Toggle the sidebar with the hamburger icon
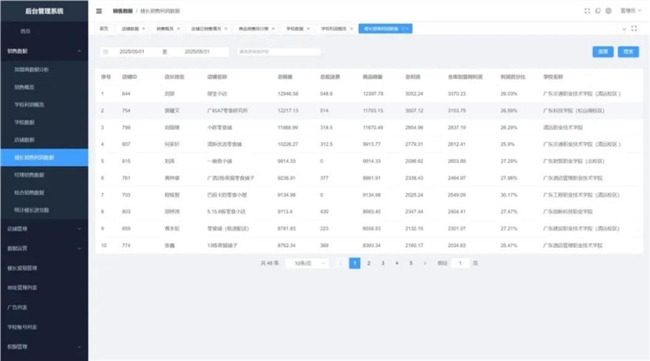This screenshot has height=361, width=650. pyautogui.click(x=99, y=11)
